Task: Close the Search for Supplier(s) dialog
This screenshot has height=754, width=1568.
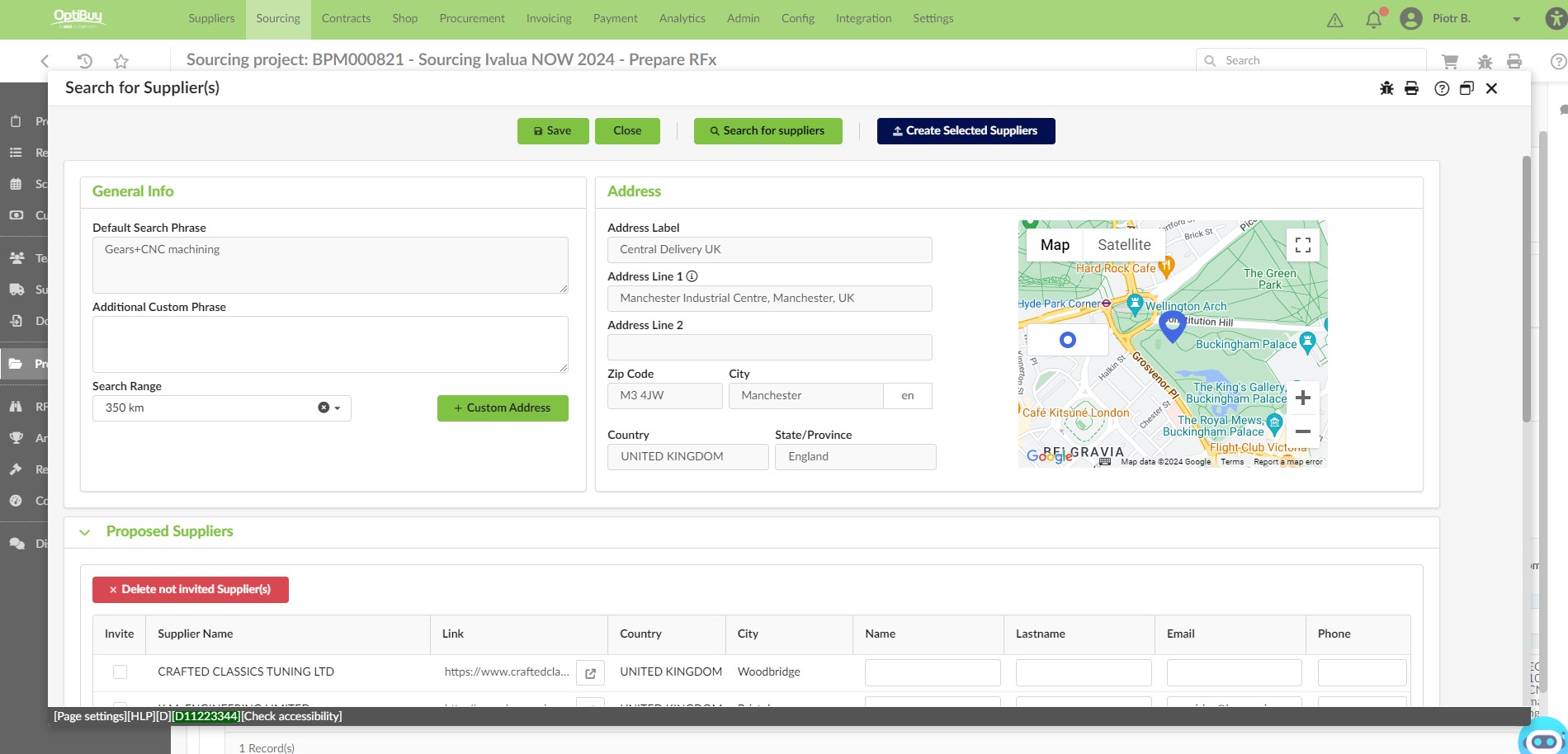Action: point(1491,88)
